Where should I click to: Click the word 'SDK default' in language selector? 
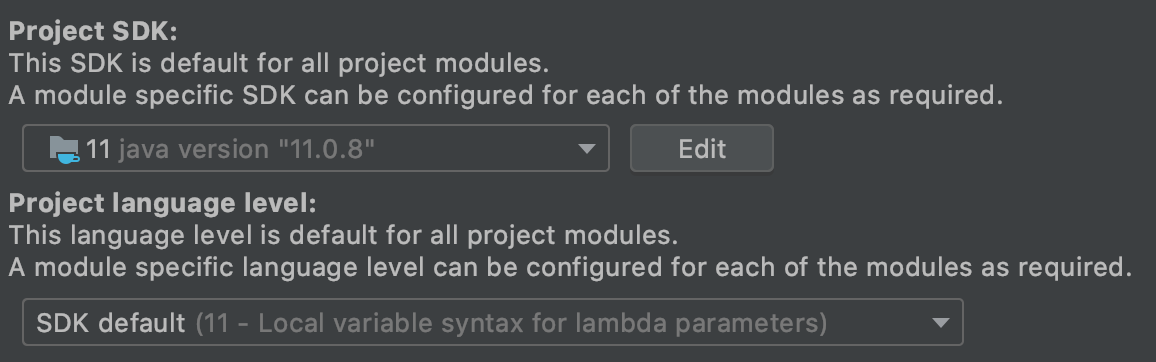(x=111, y=323)
